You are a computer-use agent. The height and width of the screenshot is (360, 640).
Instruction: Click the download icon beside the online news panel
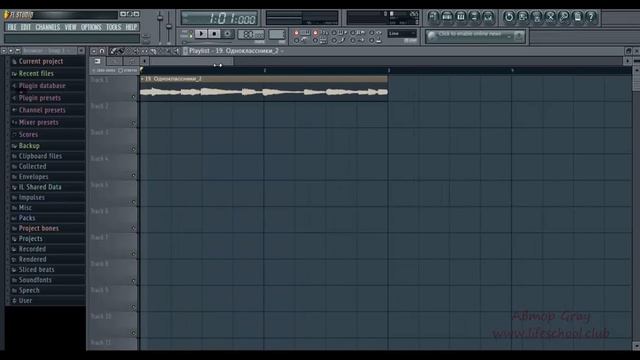(x=519, y=37)
